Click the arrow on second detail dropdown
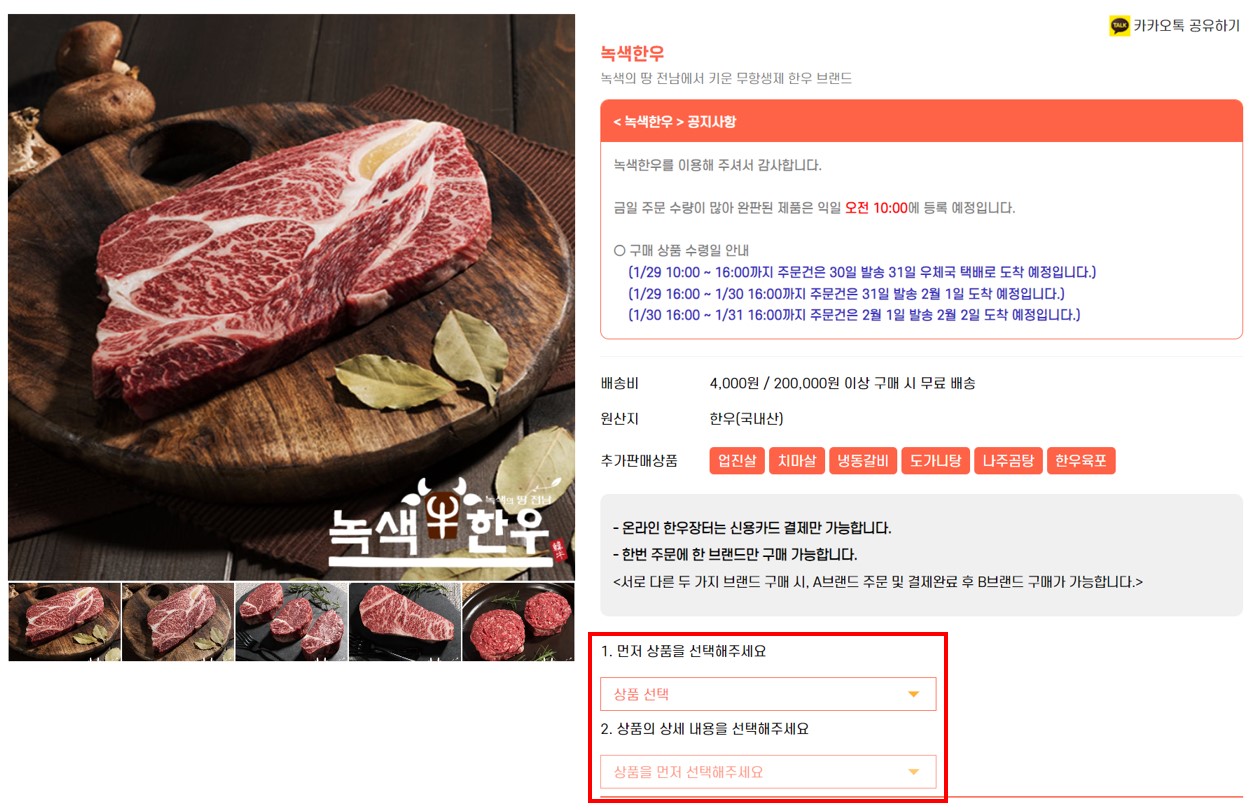1260x810 pixels. point(913,772)
